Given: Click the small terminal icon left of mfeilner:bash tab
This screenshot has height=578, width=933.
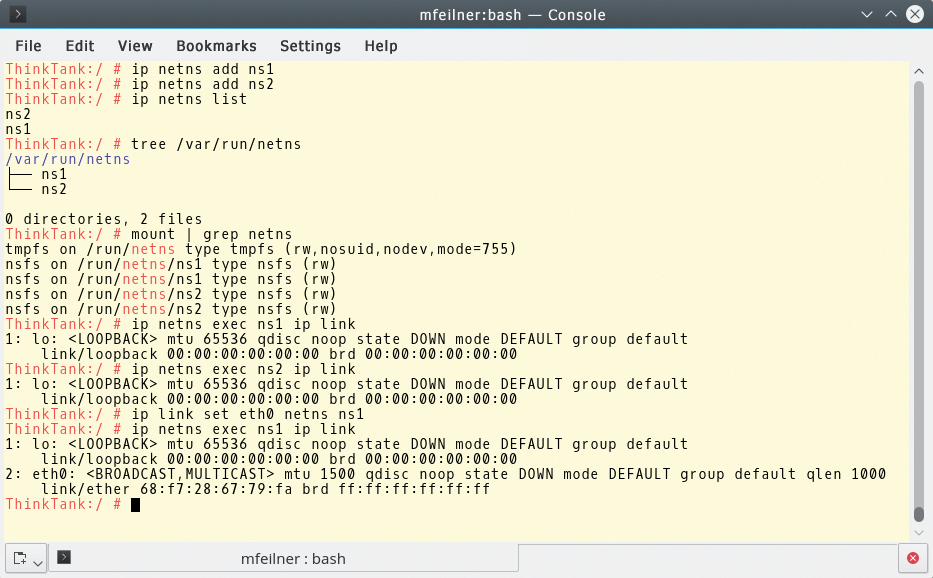Looking at the screenshot, I should point(64,558).
